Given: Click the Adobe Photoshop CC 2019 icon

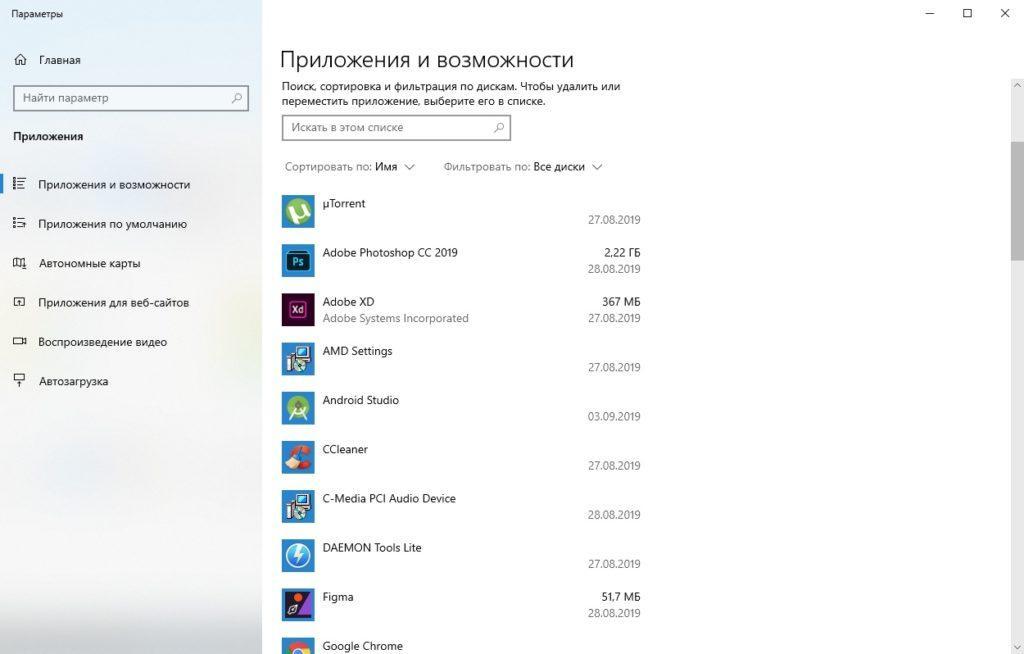Looking at the screenshot, I should point(298,261).
